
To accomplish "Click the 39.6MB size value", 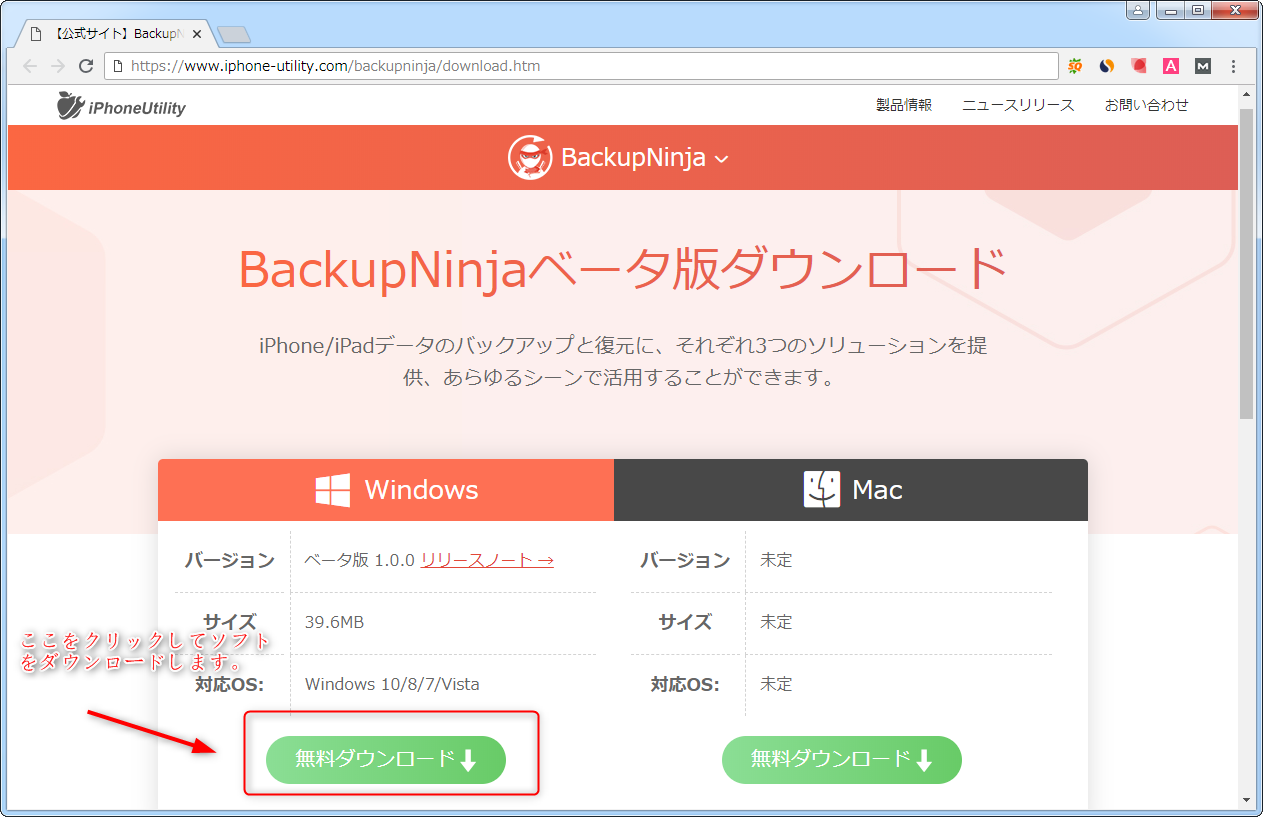I will (x=334, y=622).
